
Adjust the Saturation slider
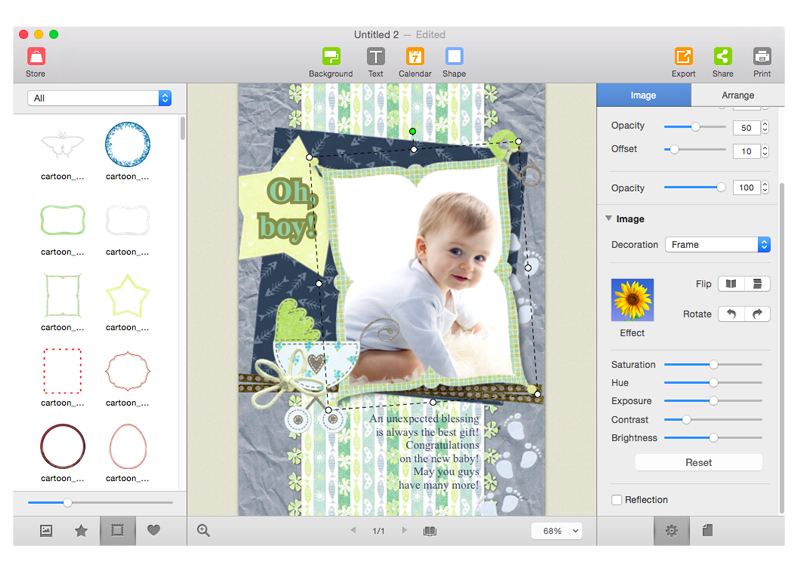713,364
